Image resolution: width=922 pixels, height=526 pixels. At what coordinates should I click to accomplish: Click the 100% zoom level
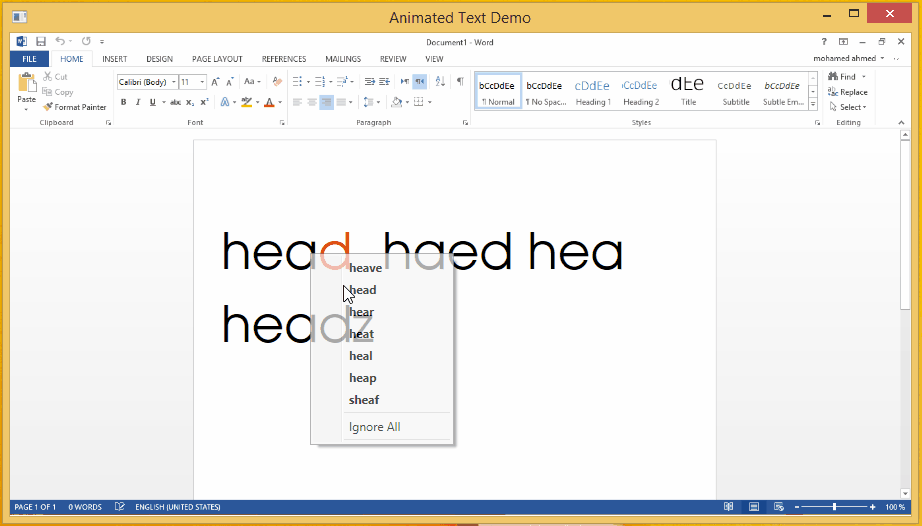click(x=895, y=507)
